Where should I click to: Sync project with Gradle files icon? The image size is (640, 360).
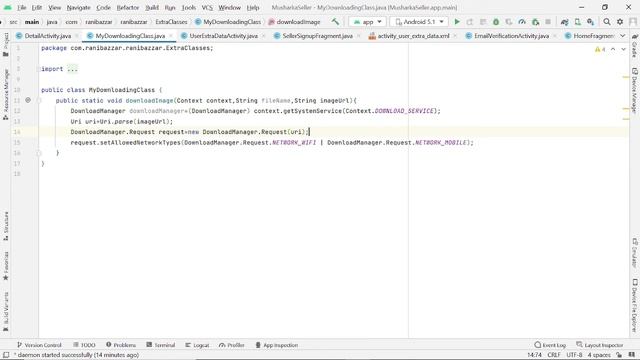point(564,22)
